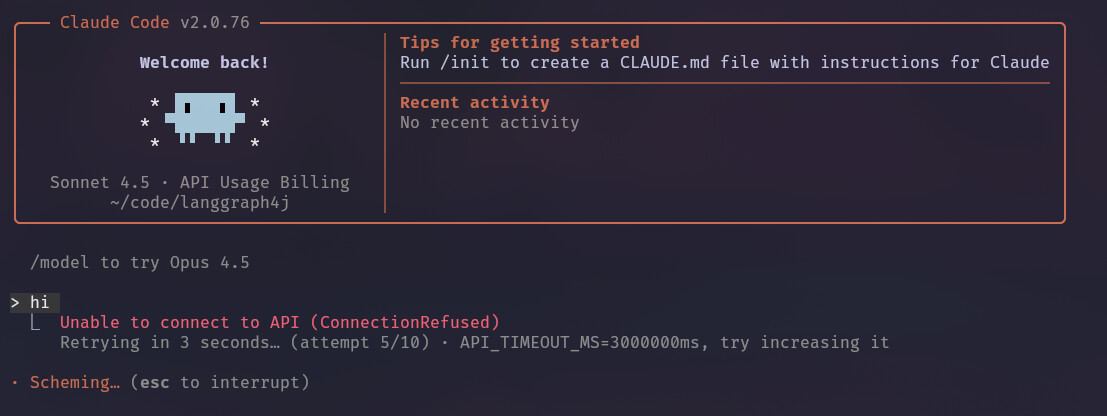Select the 'Recent activity' section heading
Screen dimensions: 1107x416
click(x=474, y=102)
